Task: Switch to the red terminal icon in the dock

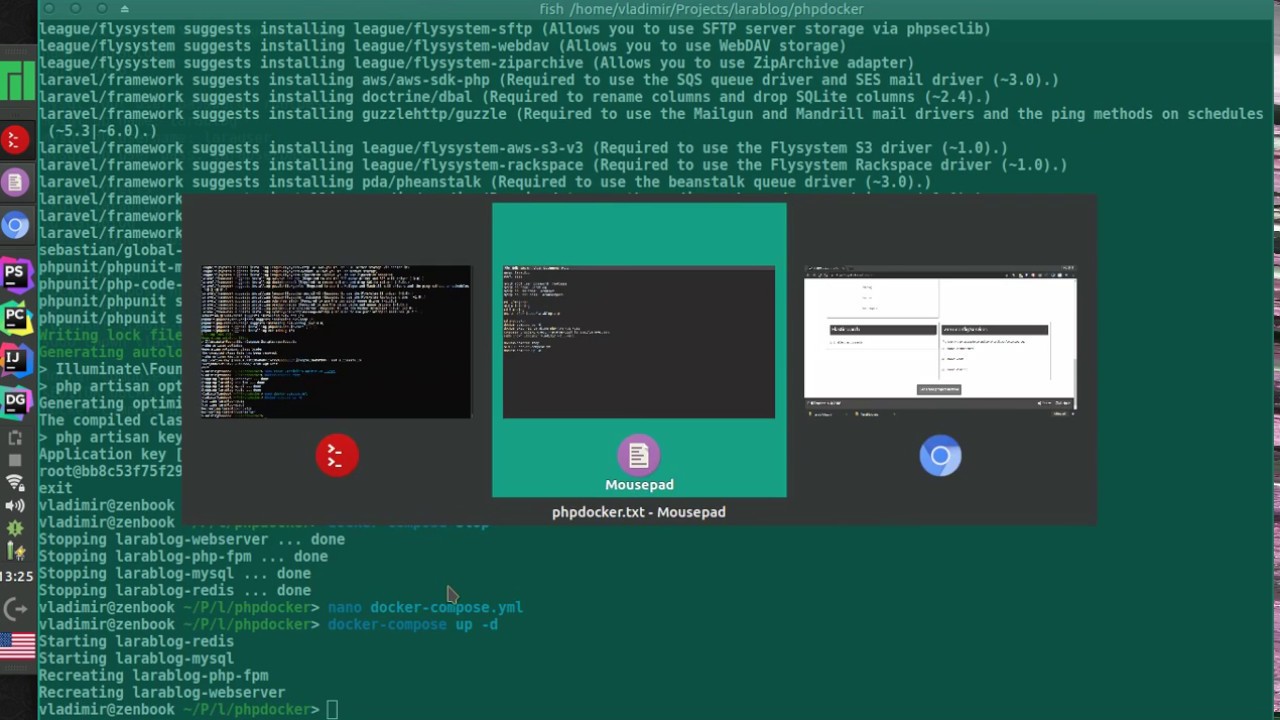Action: tap(15, 140)
